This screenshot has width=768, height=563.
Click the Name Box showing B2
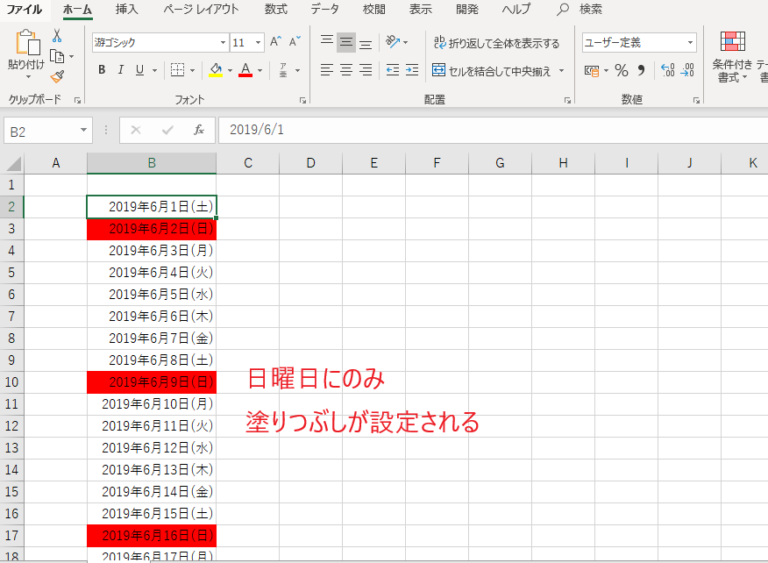click(x=48, y=131)
